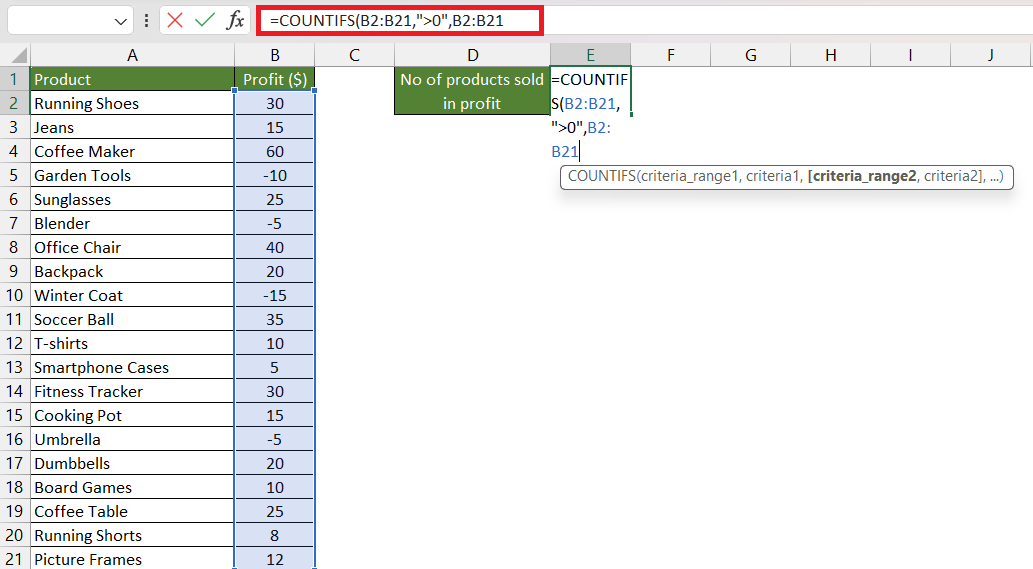This screenshot has height=569, width=1033.
Task: Select column D header
Action: tap(472, 55)
